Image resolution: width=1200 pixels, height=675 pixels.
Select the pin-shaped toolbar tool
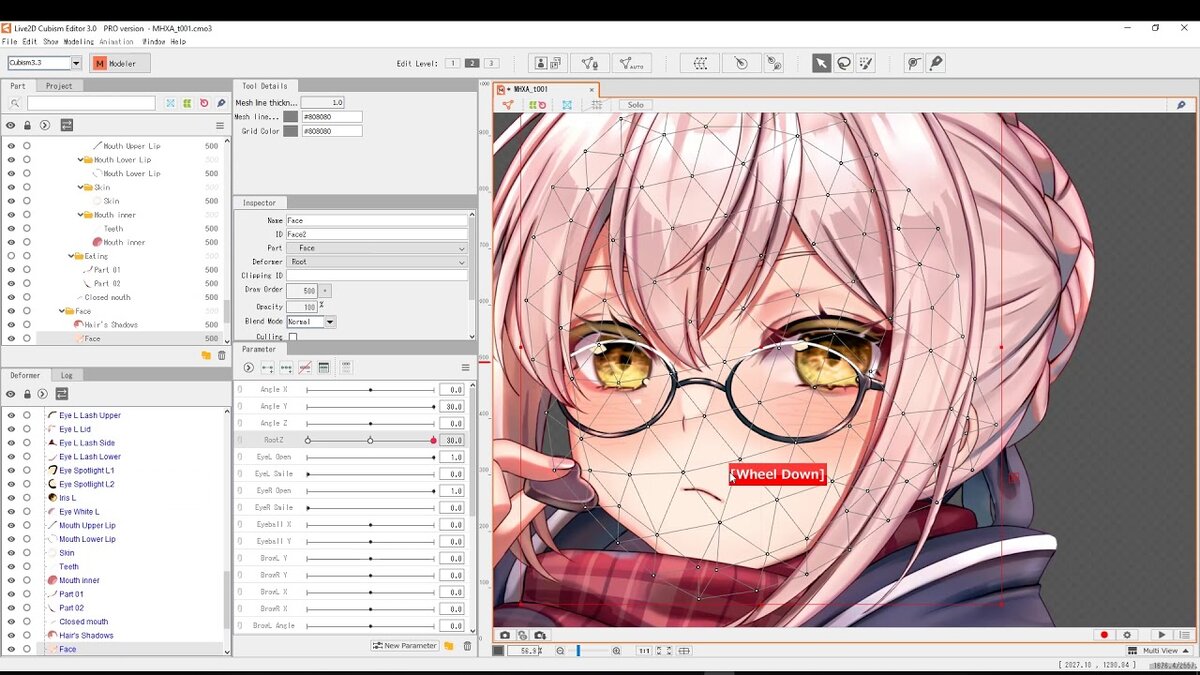click(x=936, y=63)
